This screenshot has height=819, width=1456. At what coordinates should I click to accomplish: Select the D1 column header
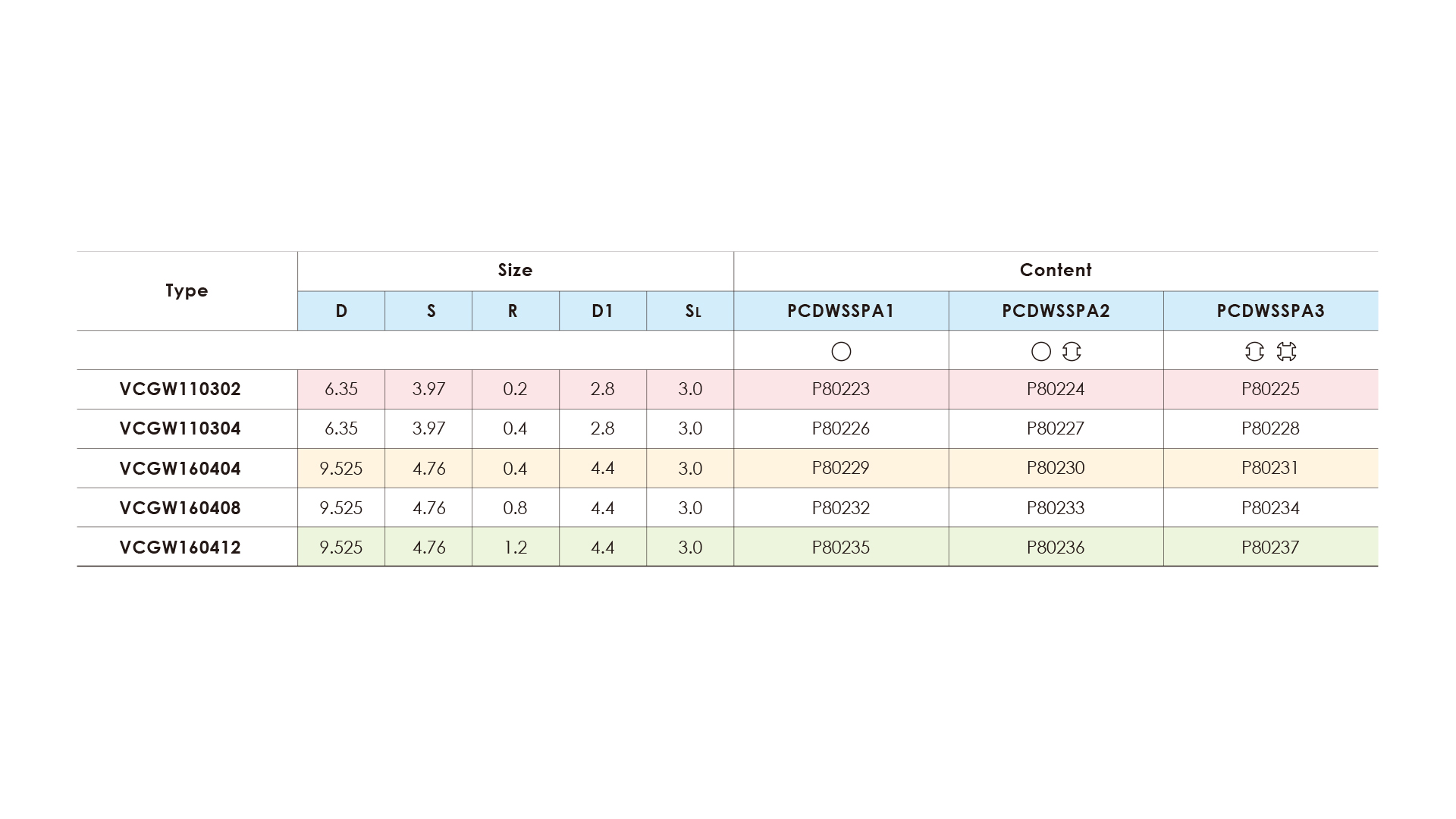[x=602, y=311]
